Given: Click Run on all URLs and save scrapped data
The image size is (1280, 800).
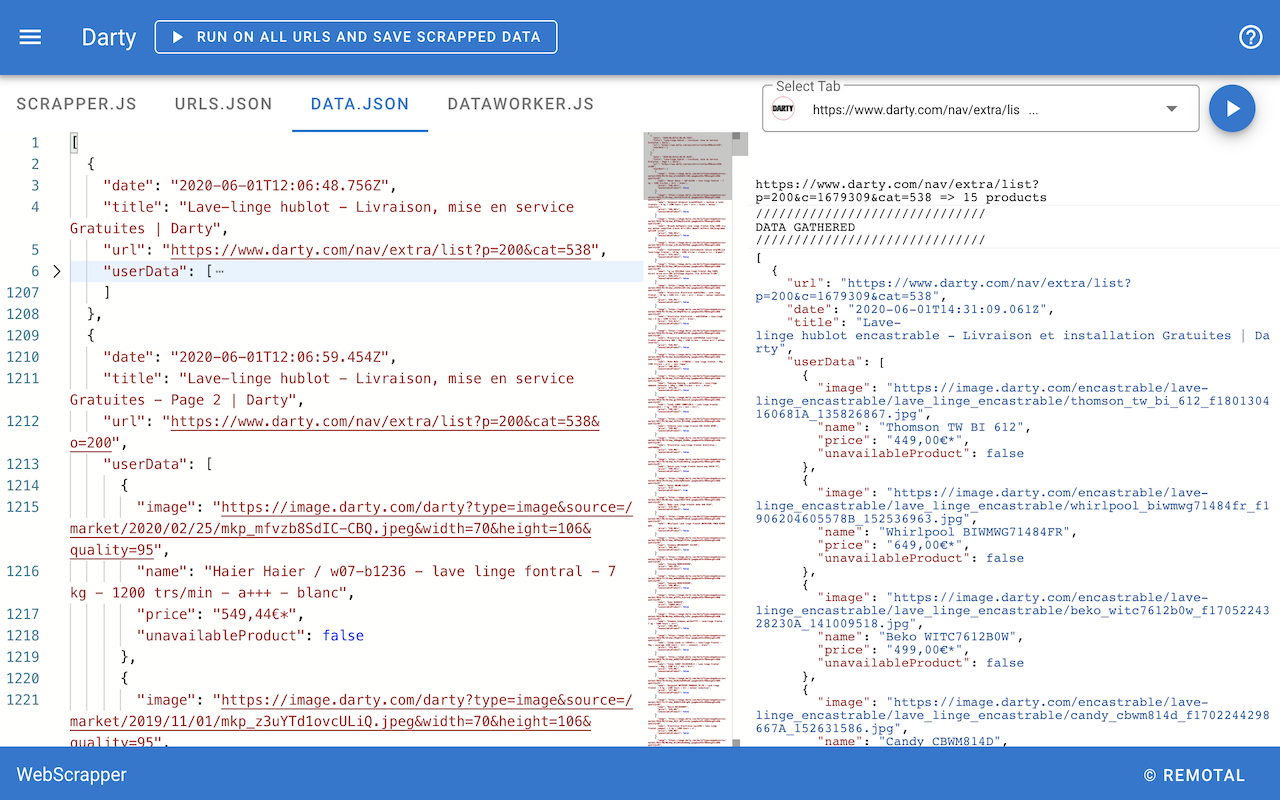Looking at the screenshot, I should tap(356, 37).
